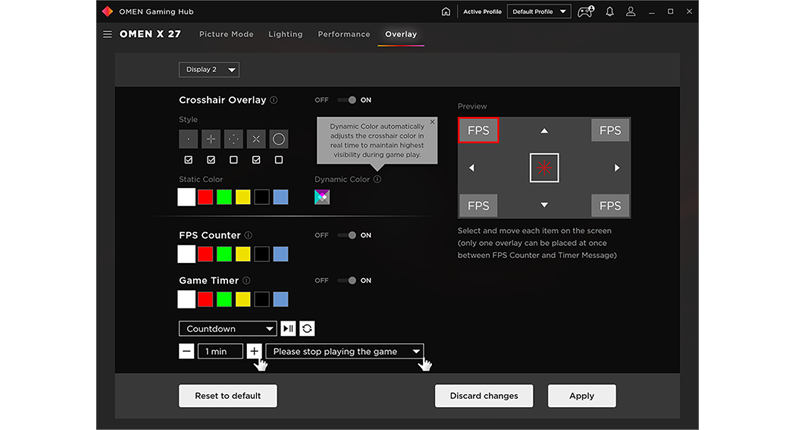
Task: Click the Game Timer info icon
Action: [x=246, y=280]
